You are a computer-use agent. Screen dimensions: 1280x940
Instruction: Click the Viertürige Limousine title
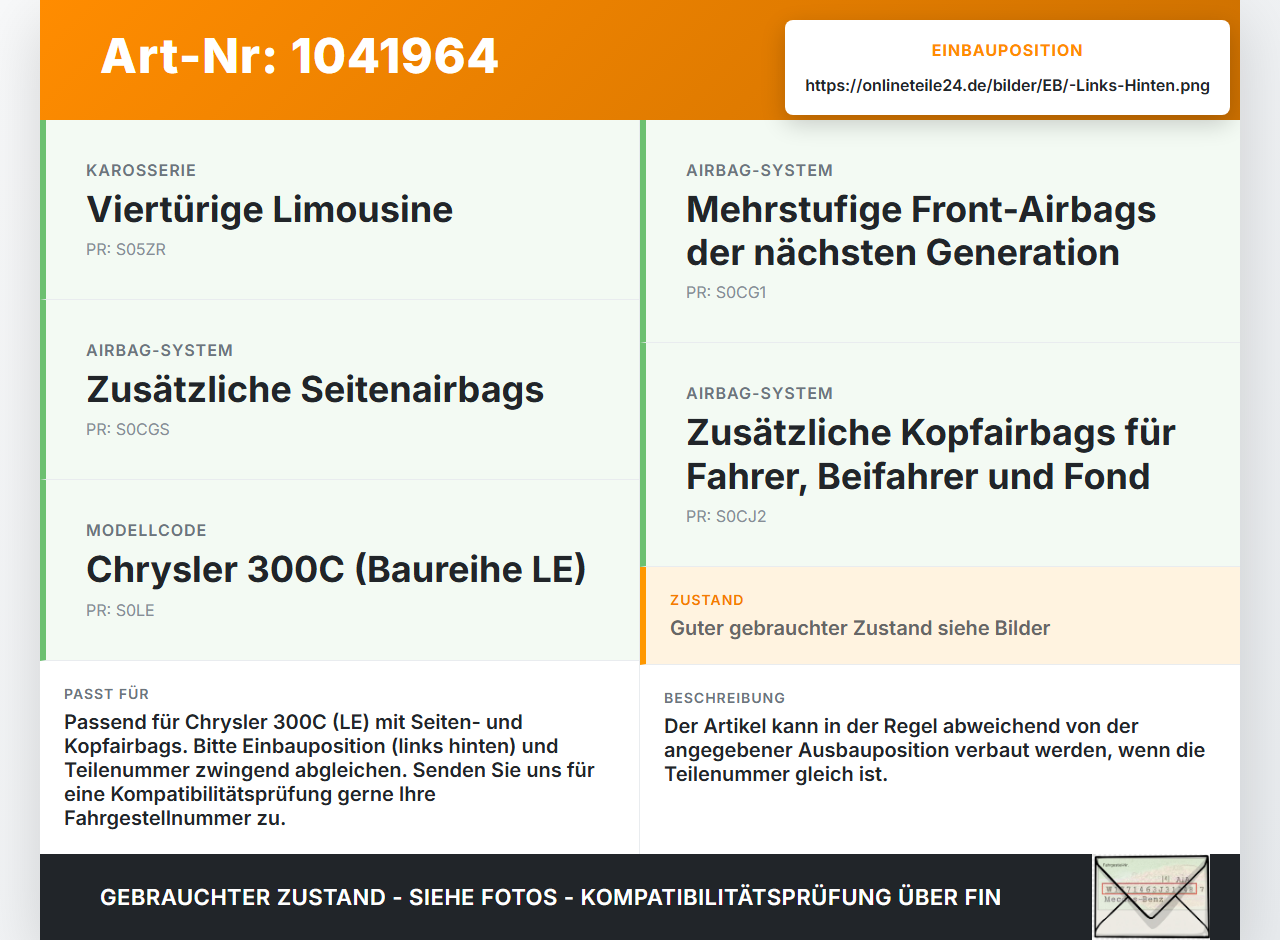(x=270, y=209)
